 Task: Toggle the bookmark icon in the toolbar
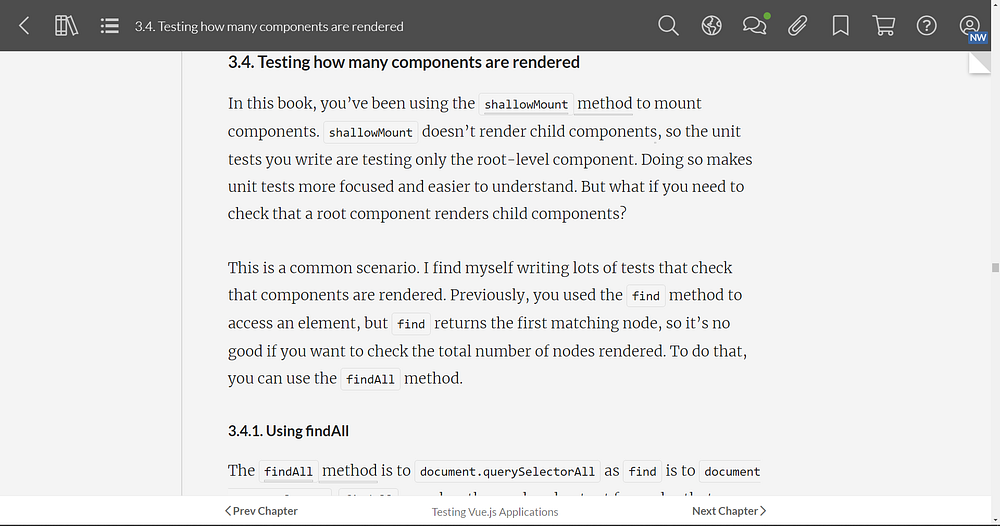[841, 26]
